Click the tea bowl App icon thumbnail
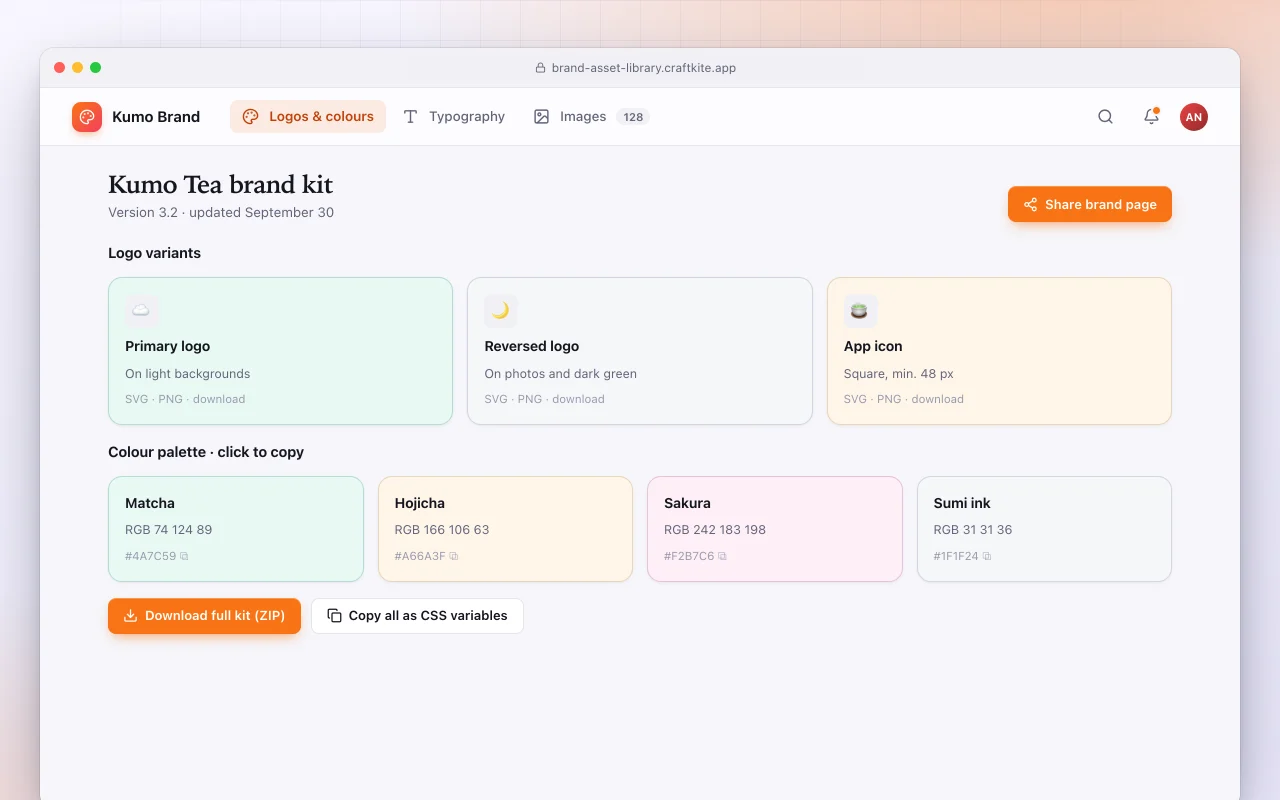The height and width of the screenshot is (800, 1280). pos(860,311)
